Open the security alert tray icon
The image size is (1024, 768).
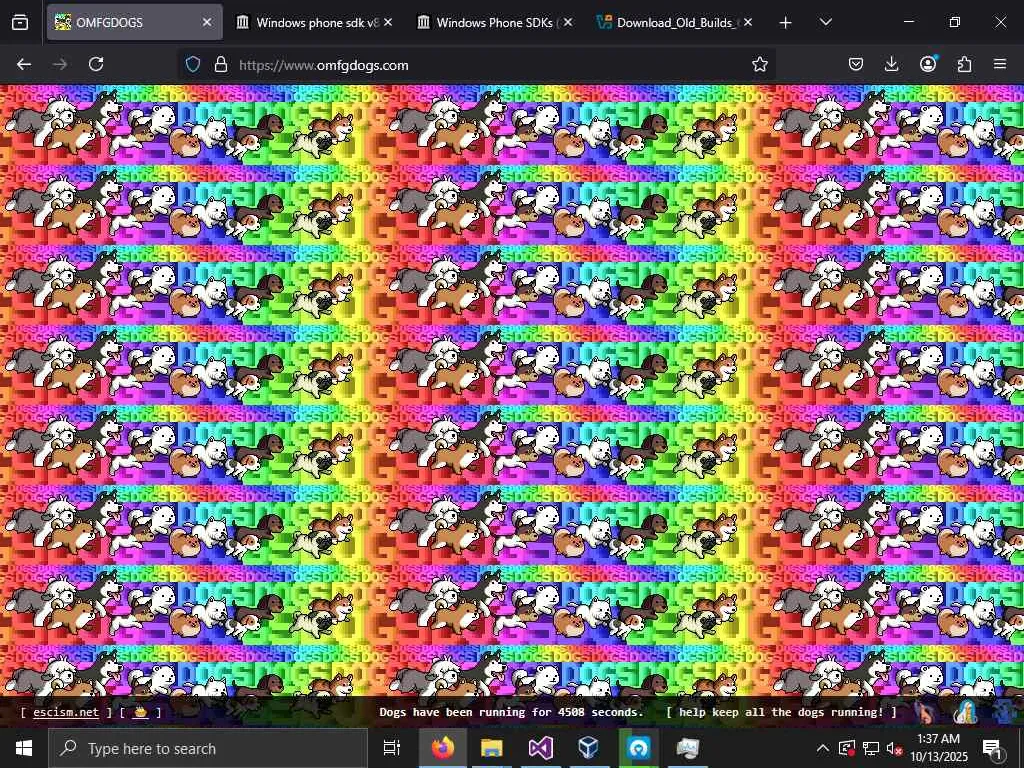pos(847,748)
